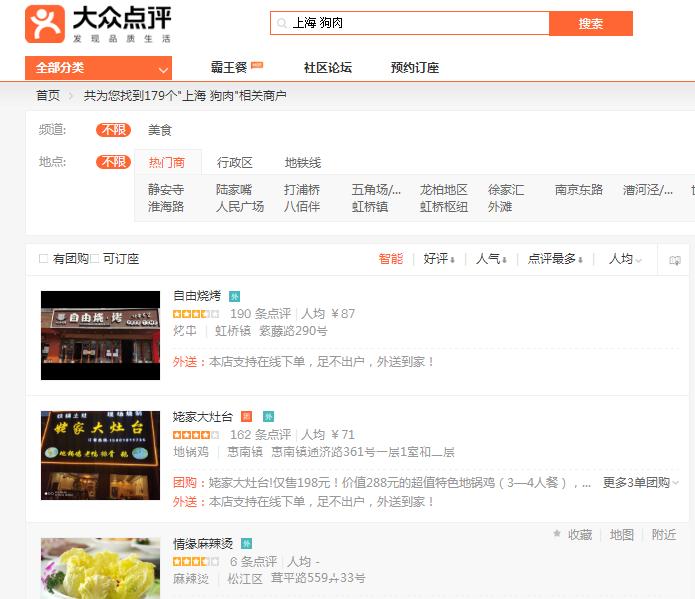Select 不限 for the 频道 filter
The height and width of the screenshot is (599, 695).
113,130
